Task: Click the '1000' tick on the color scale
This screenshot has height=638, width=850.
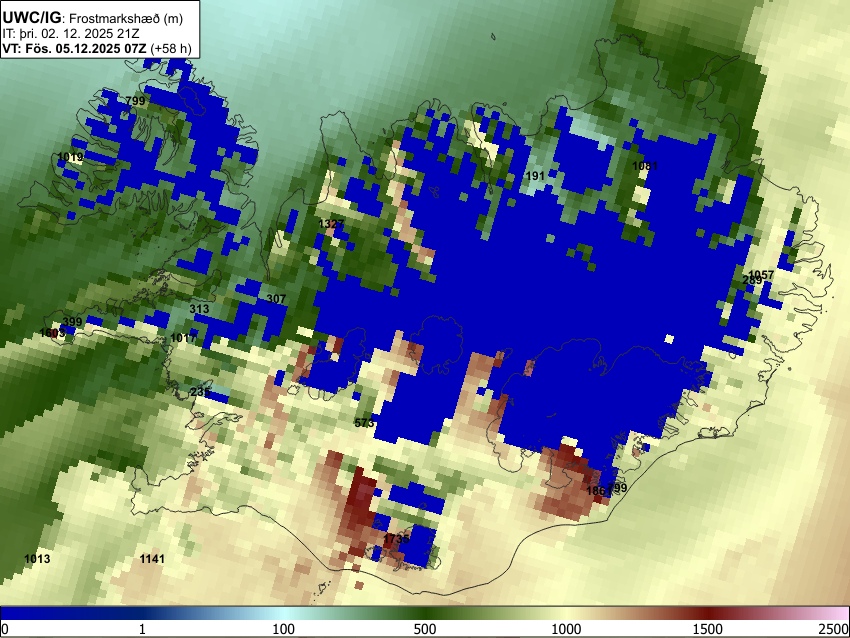Action: tap(566, 629)
